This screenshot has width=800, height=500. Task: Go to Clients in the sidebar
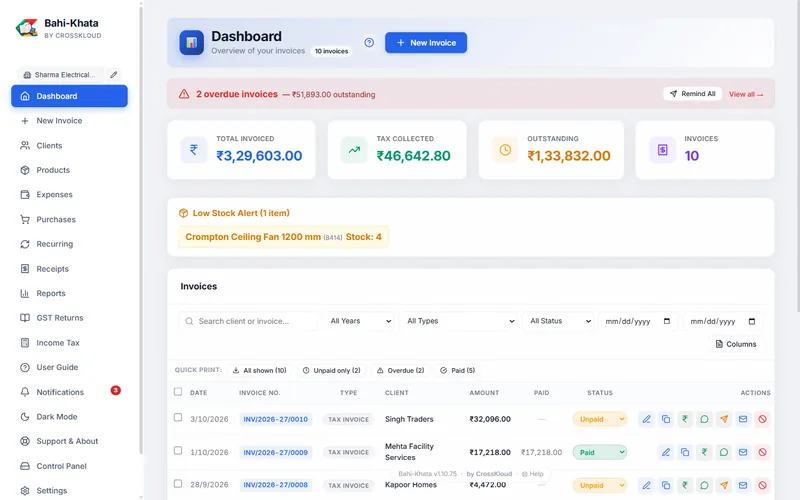(69, 145)
